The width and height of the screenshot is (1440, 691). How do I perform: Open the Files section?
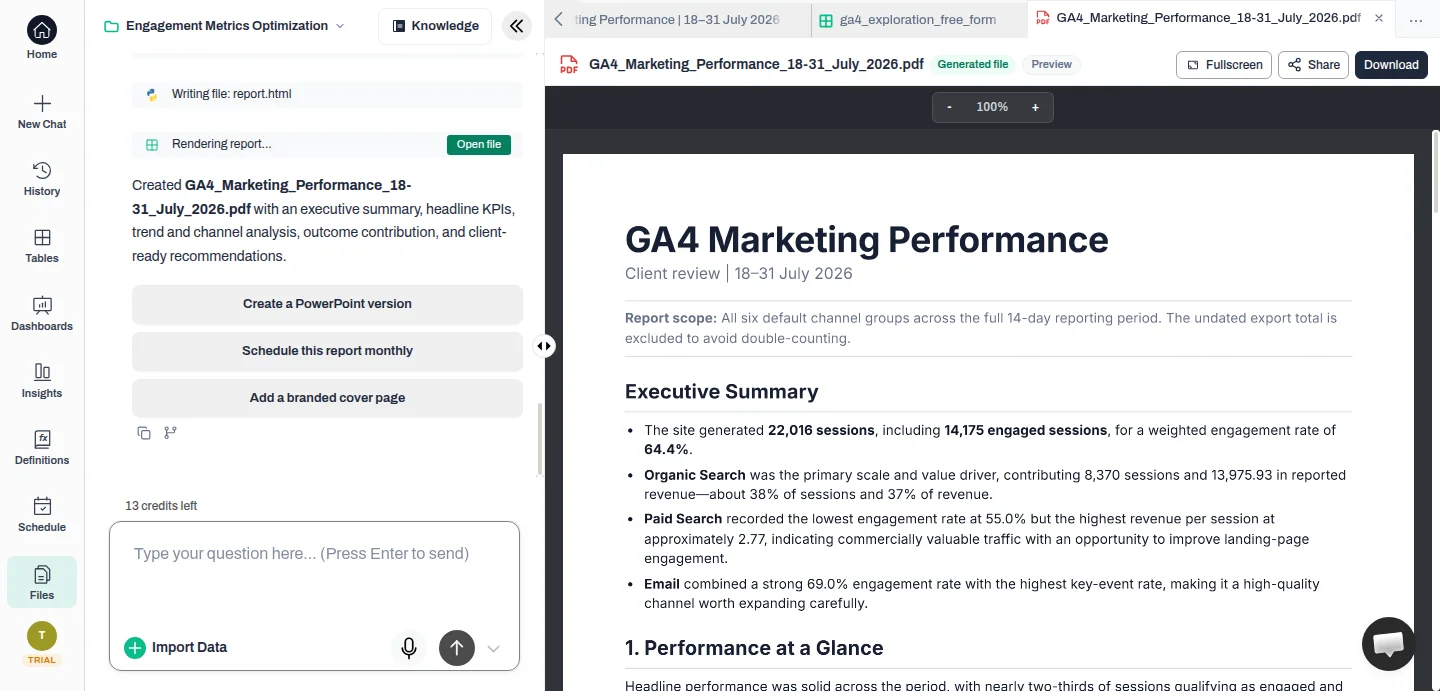pyautogui.click(x=42, y=582)
